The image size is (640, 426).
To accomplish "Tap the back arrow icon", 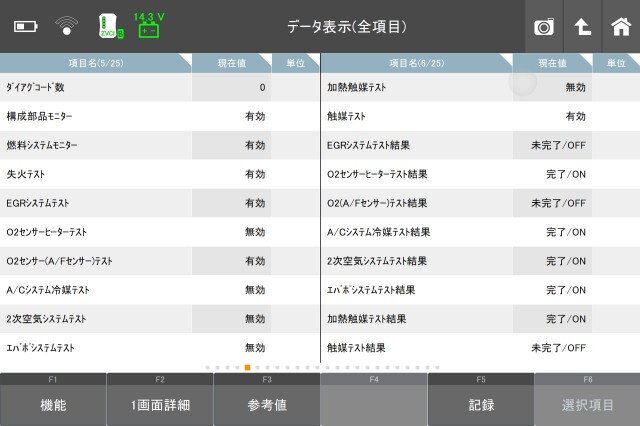I will (x=582, y=27).
